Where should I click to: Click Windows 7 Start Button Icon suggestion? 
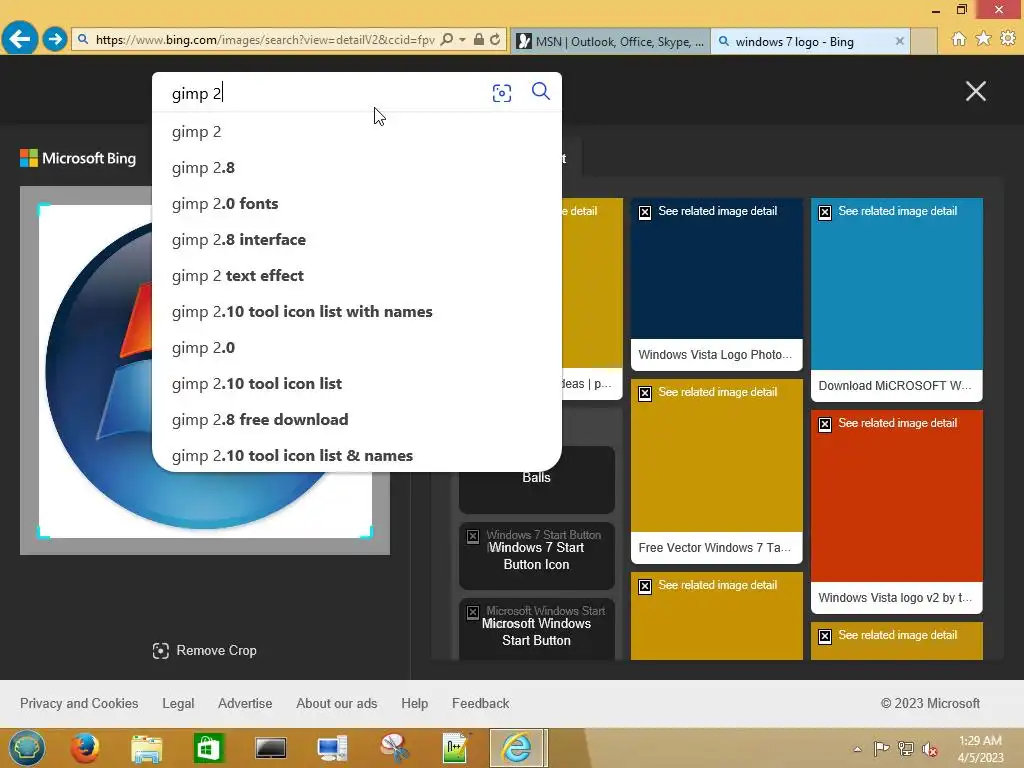pos(536,555)
